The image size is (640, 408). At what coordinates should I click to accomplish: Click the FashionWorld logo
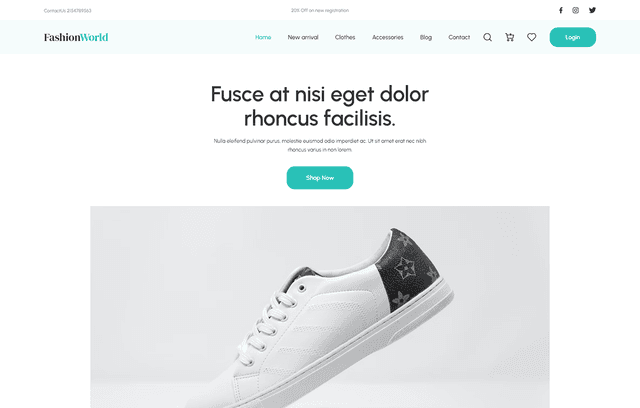[x=76, y=37]
